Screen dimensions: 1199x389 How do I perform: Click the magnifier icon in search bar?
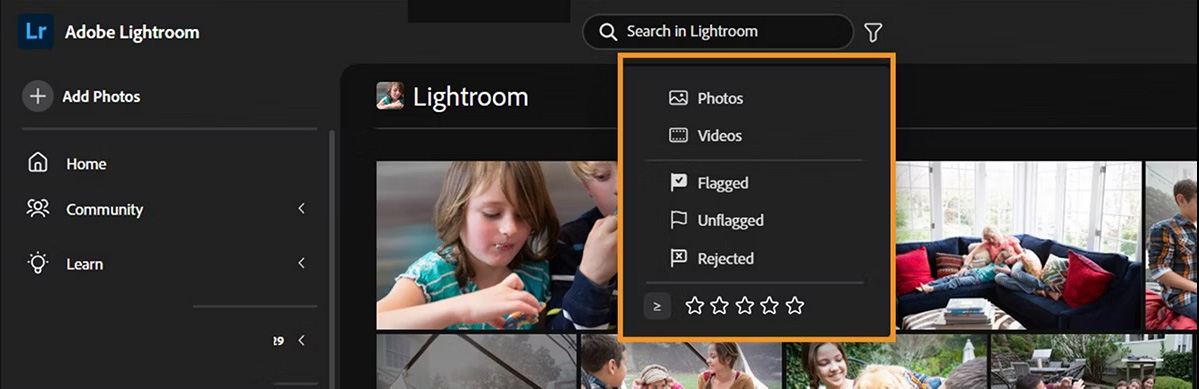click(608, 32)
